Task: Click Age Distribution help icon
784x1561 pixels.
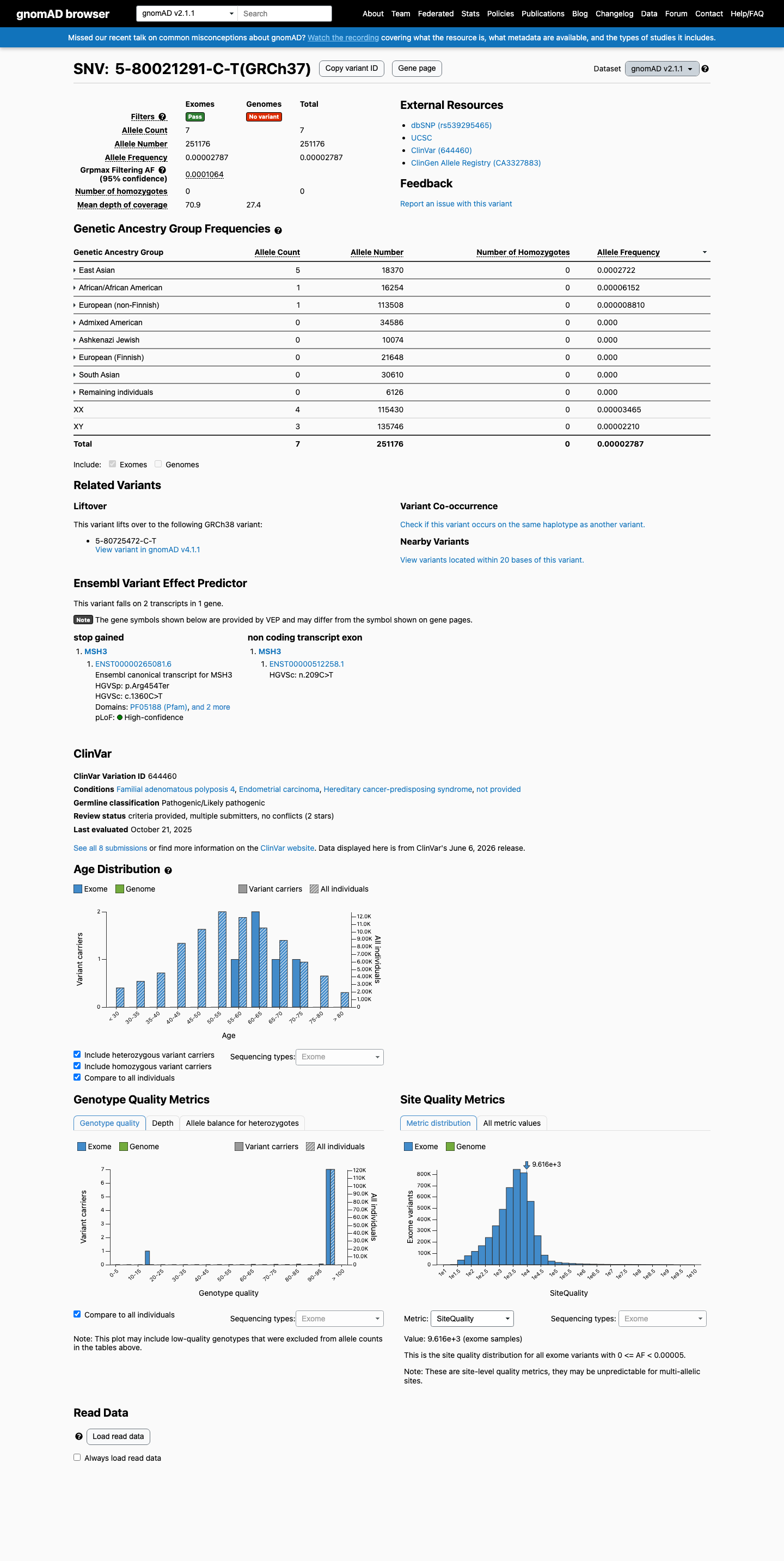Action: click(x=168, y=870)
